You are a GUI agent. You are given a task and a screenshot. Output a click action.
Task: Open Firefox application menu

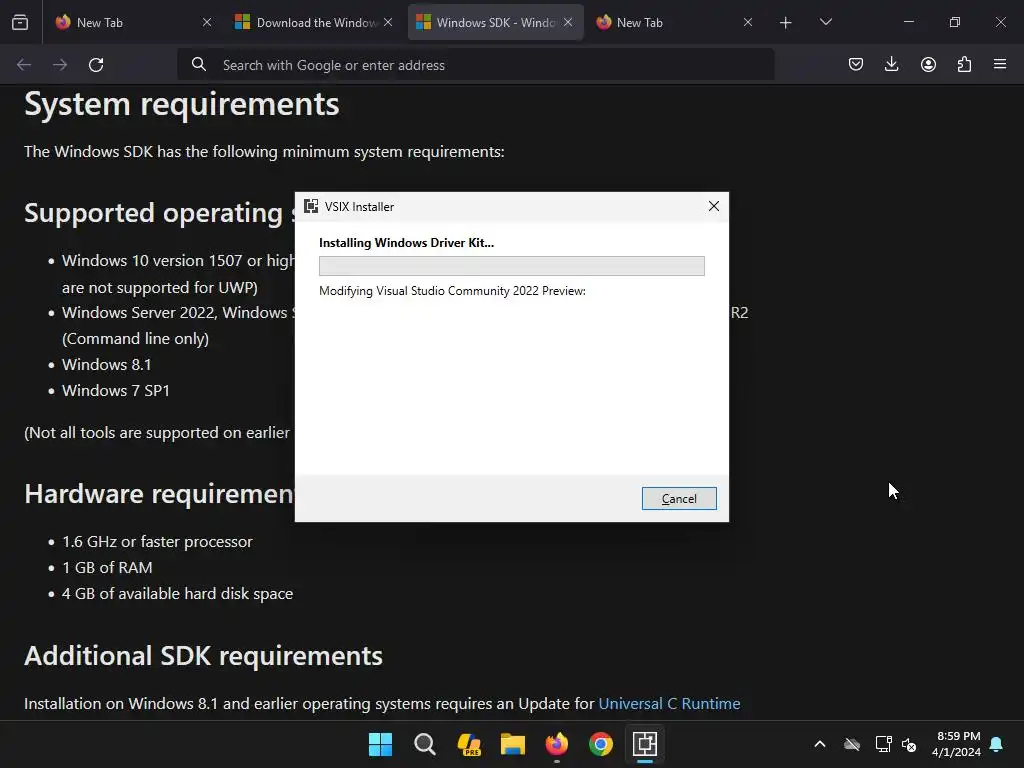pyautogui.click(x=1000, y=64)
